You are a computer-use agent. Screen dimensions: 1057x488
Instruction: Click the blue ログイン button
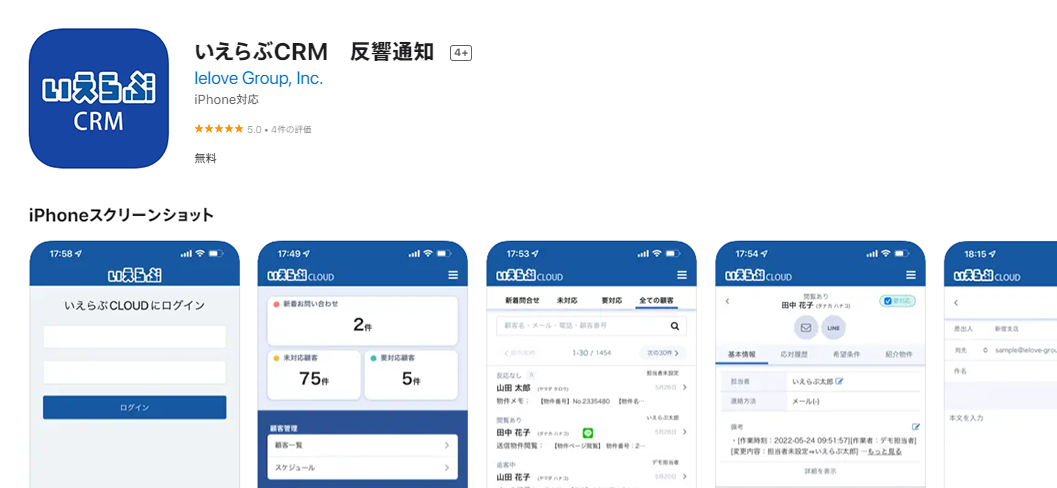click(135, 407)
